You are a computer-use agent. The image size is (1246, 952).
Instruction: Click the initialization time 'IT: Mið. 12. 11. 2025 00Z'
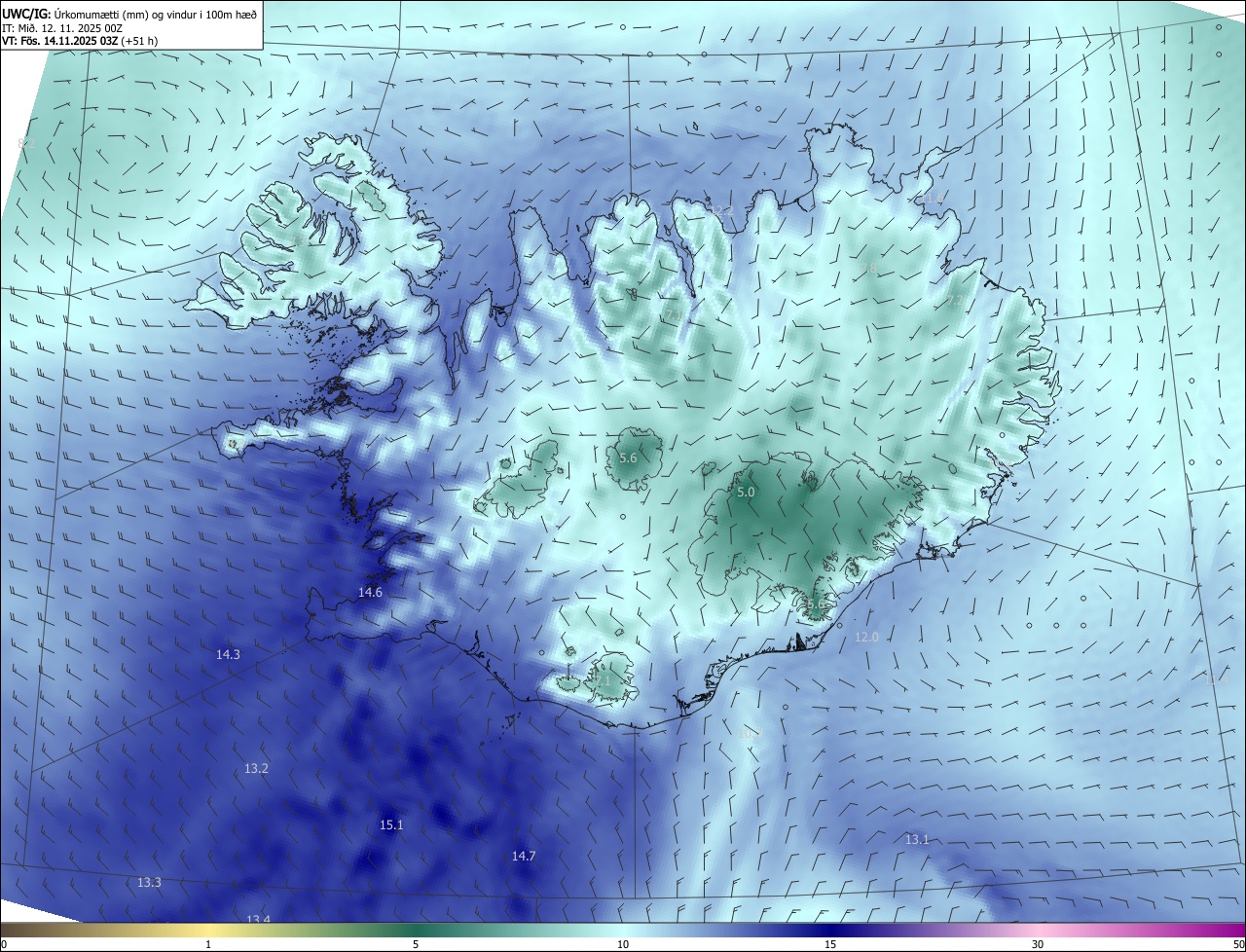62,28
